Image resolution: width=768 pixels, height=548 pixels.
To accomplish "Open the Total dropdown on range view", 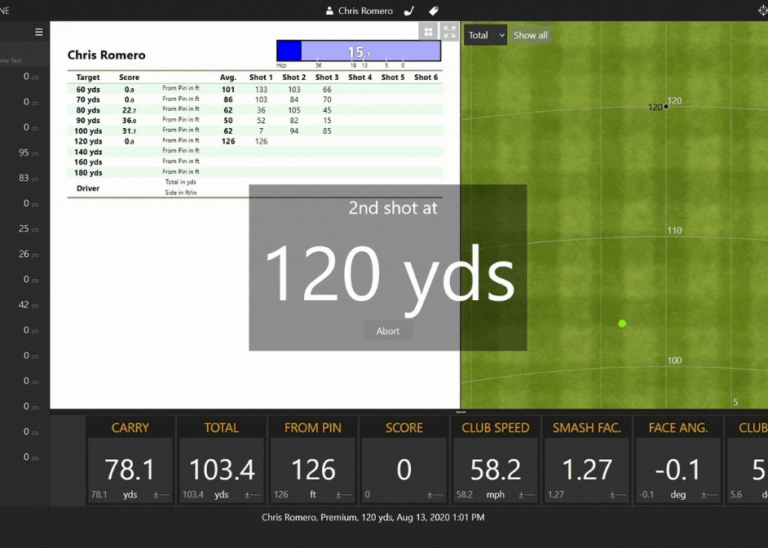I will [x=485, y=35].
